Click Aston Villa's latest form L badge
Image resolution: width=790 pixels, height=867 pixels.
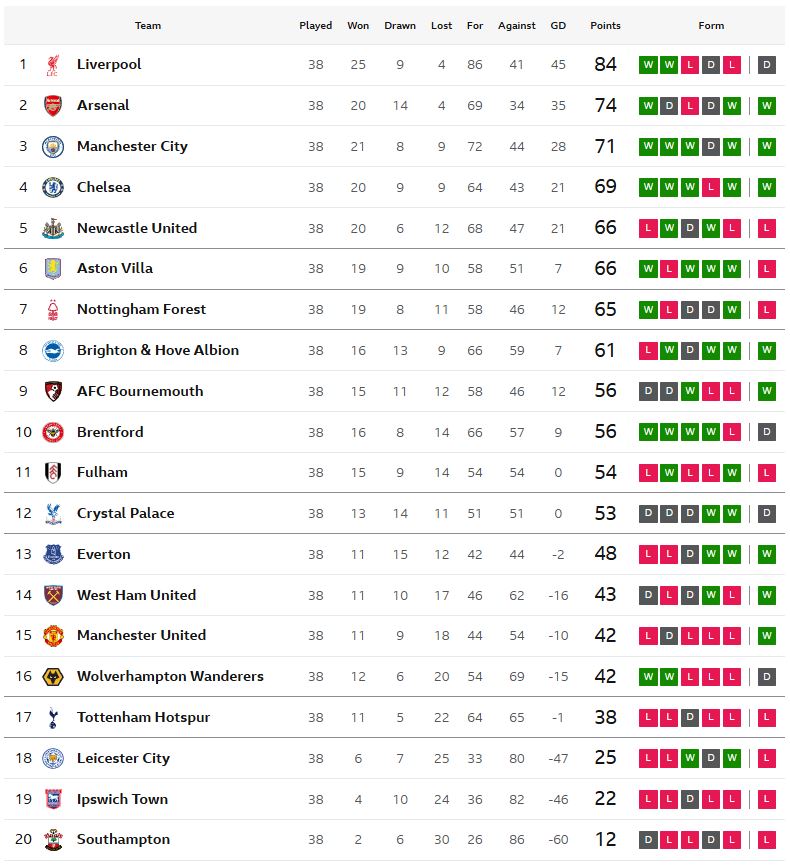click(767, 269)
